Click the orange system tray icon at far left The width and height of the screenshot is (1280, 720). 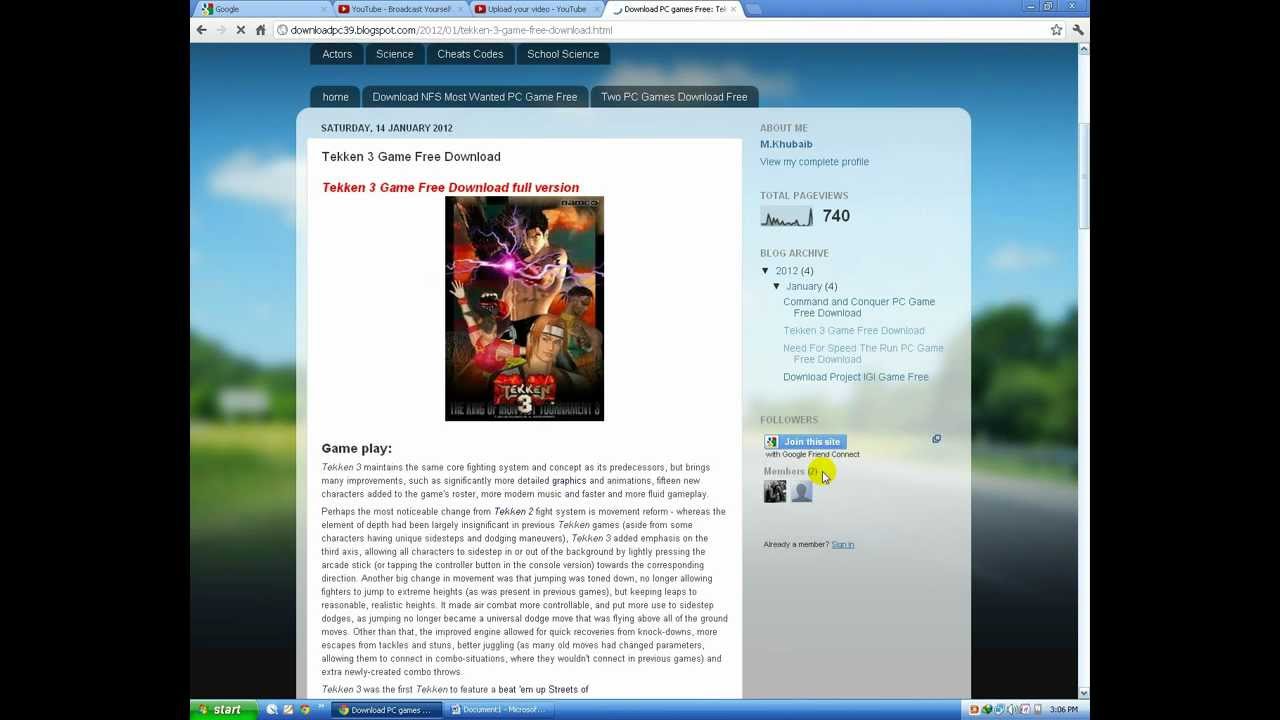pos(974,710)
